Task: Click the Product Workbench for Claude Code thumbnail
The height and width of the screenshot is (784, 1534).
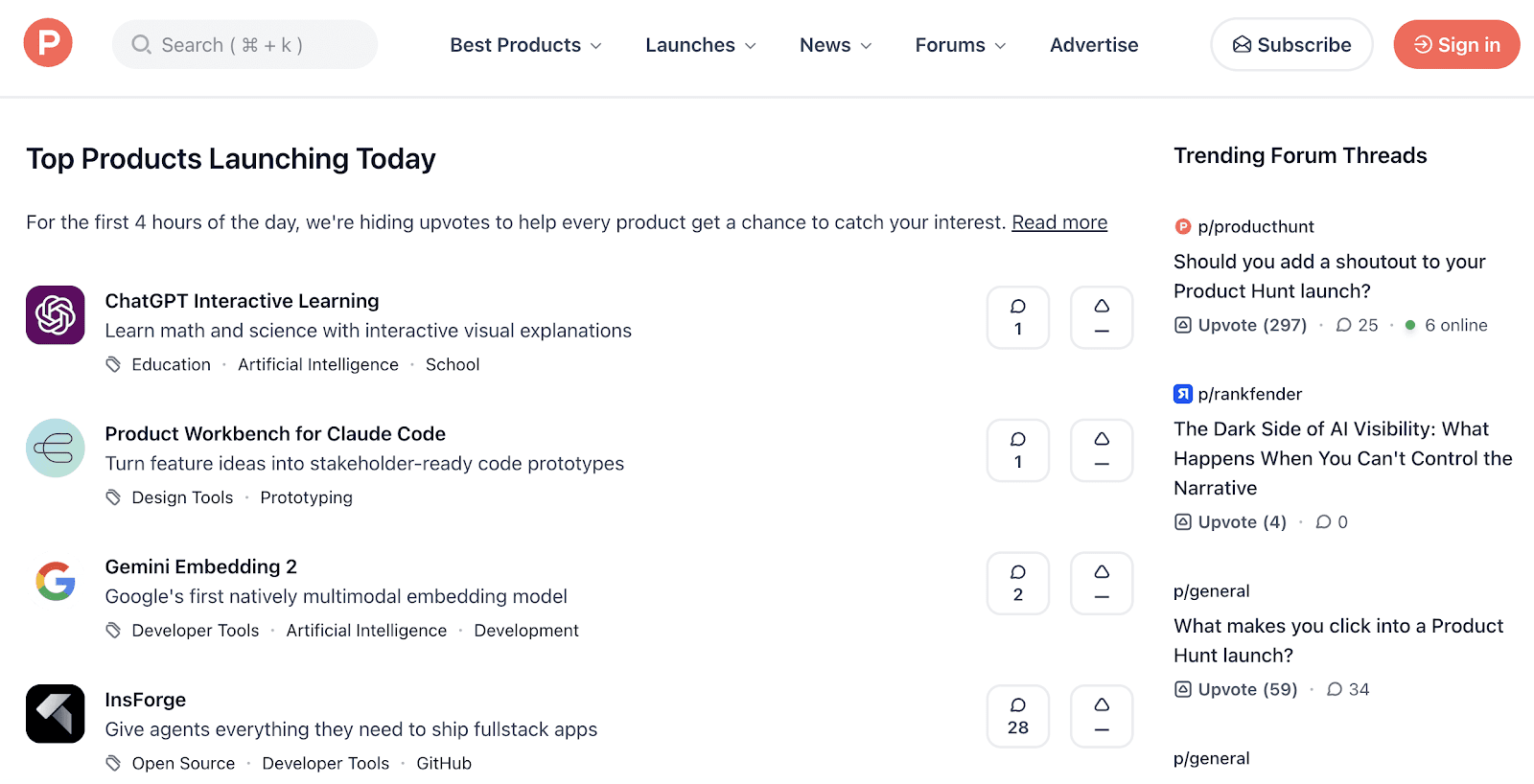Action: click(x=55, y=448)
